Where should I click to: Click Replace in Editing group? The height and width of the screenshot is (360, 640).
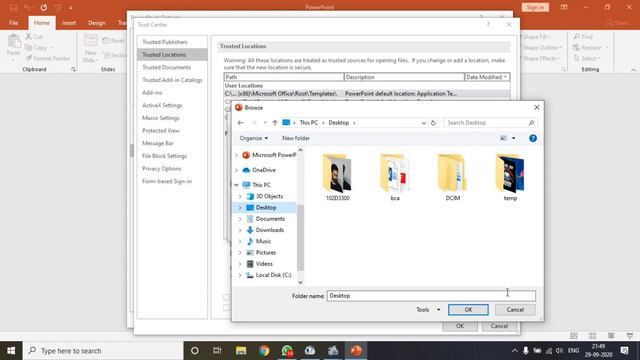pos(587,48)
